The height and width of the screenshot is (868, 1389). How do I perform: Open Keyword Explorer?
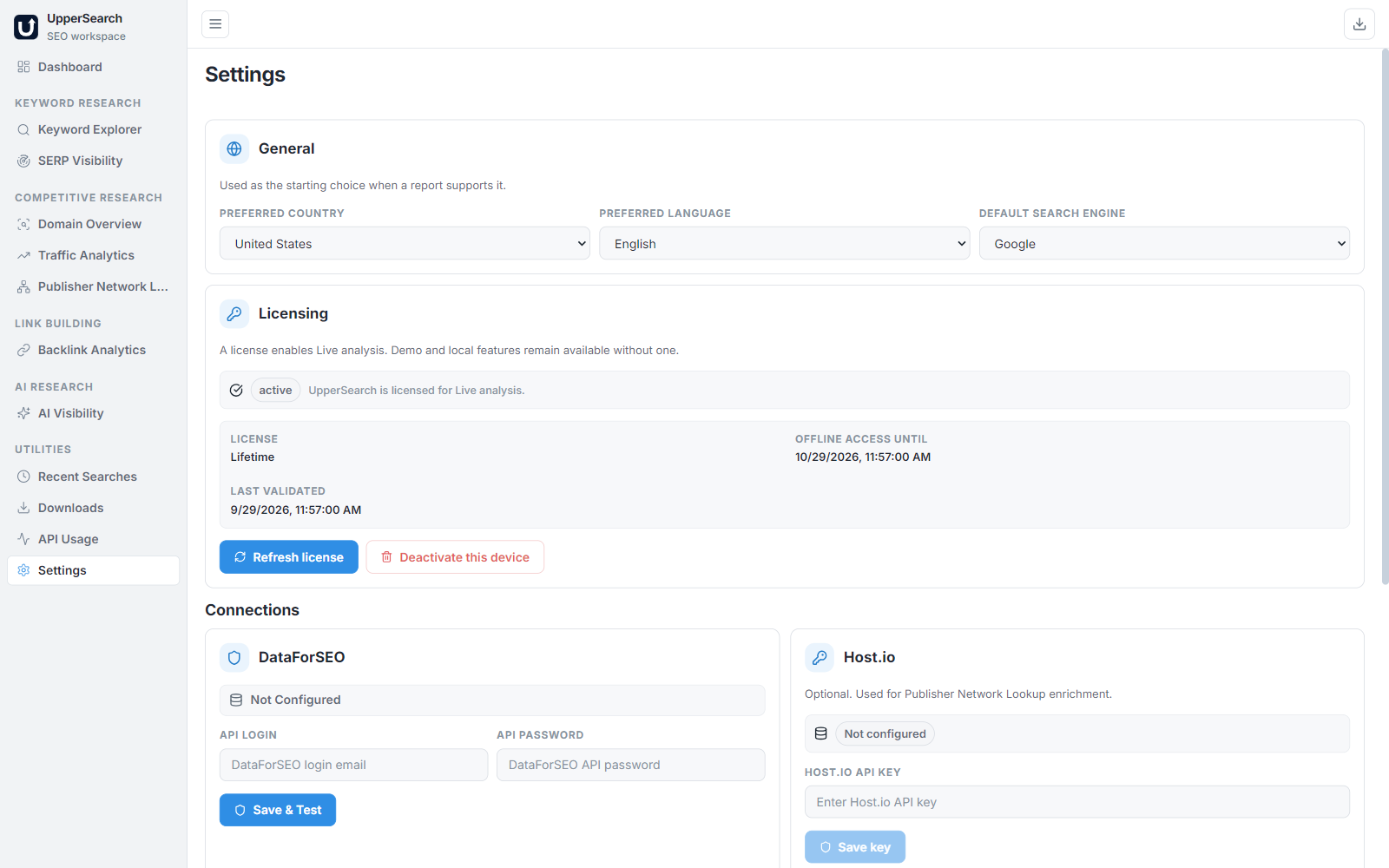[x=93, y=129]
